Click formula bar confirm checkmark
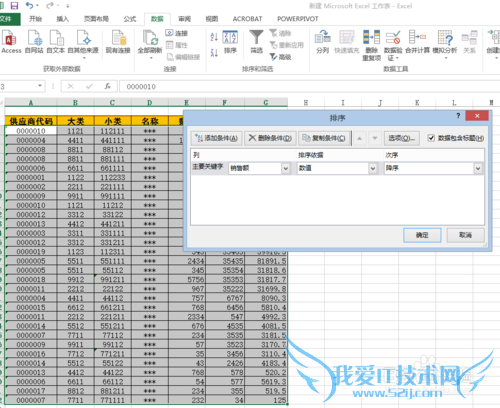 click(x=89, y=86)
